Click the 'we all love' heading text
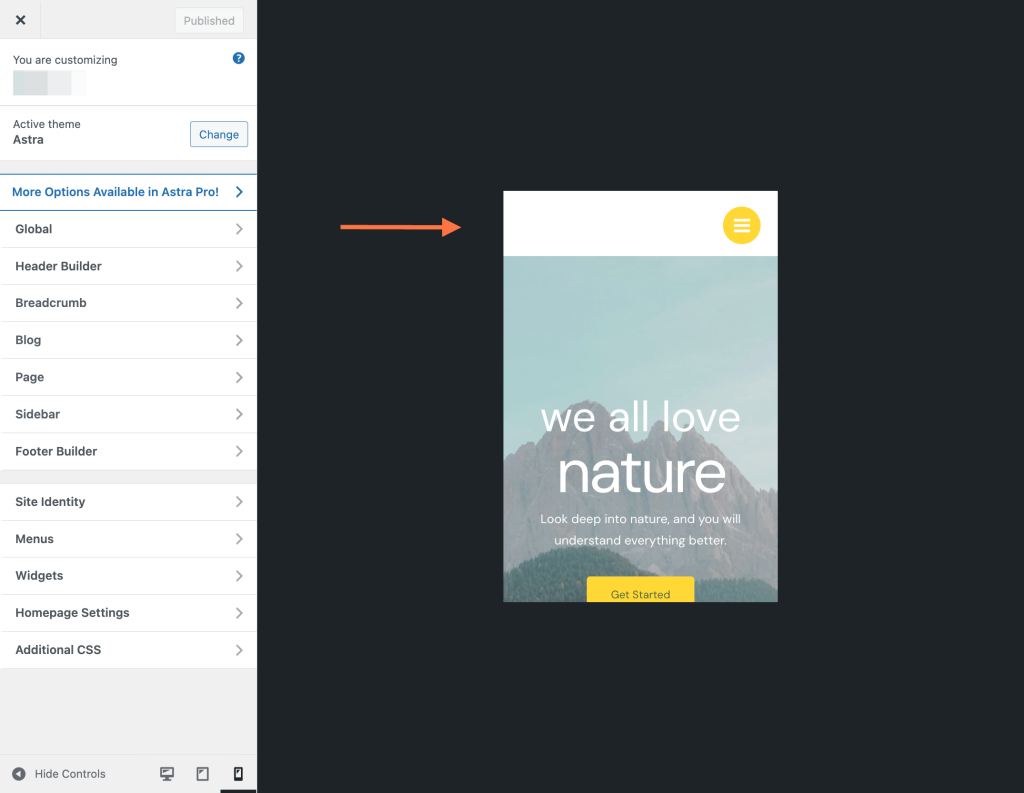The height and width of the screenshot is (793, 1024). pyautogui.click(x=640, y=417)
